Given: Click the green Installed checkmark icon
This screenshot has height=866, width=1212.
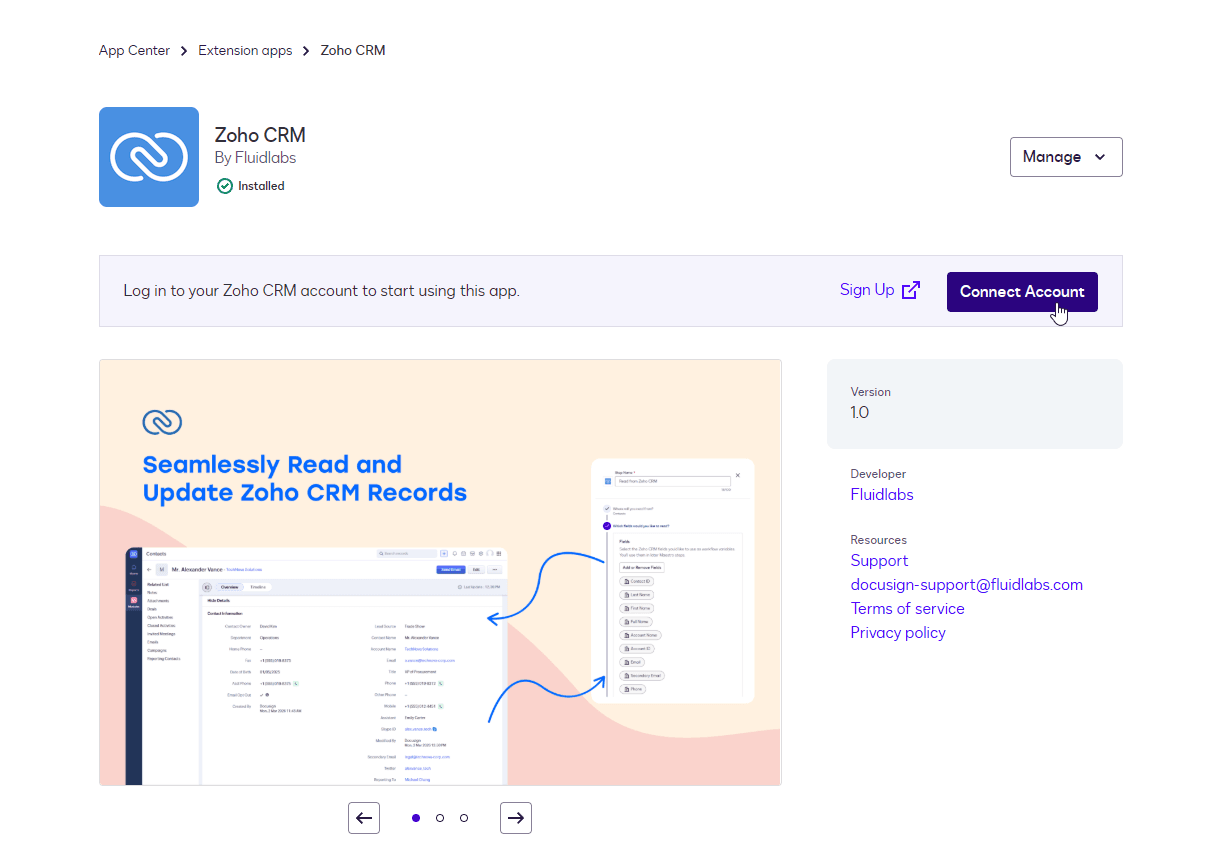Looking at the screenshot, I should [x=225, y=186].
